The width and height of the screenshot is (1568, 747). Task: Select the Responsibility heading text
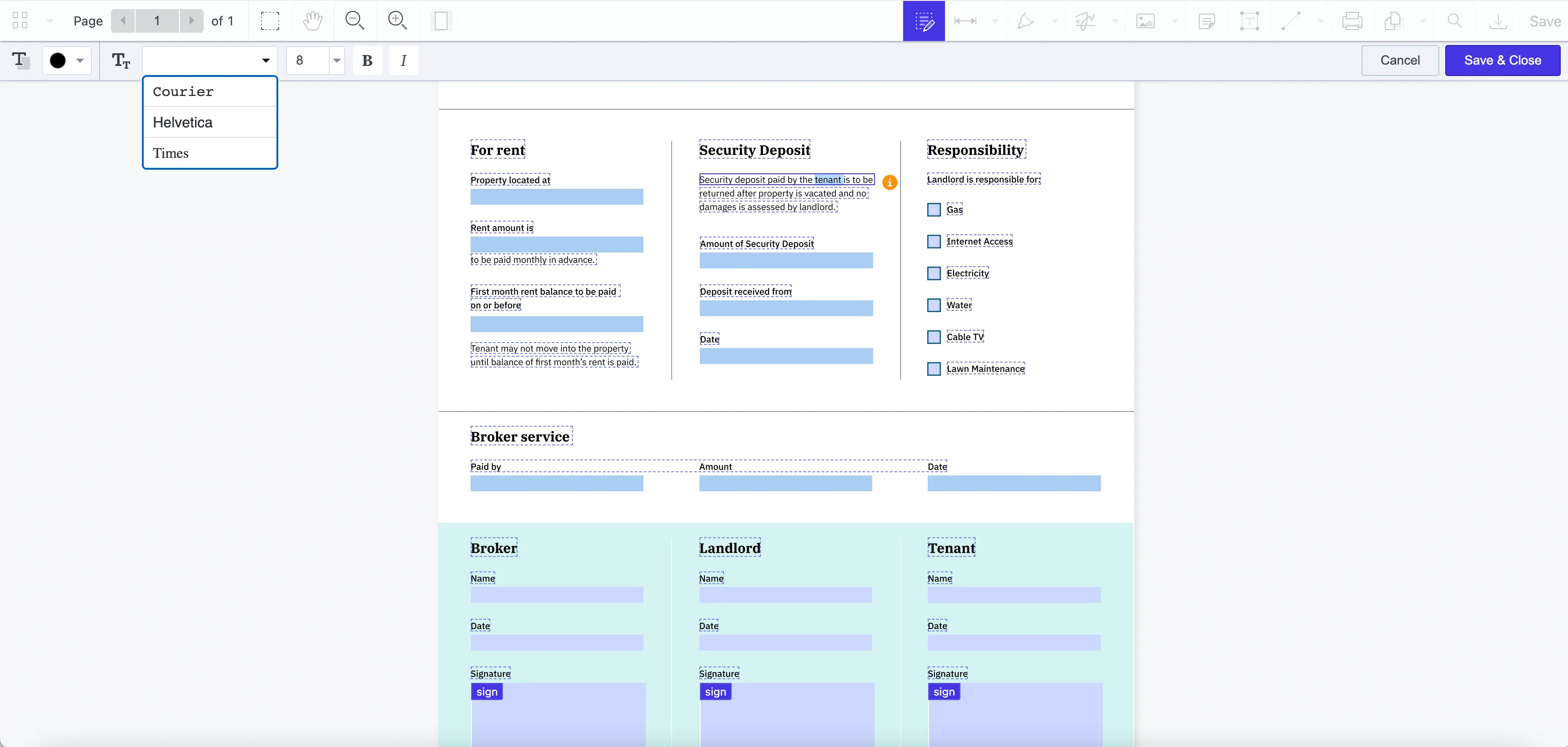[976, 150]
